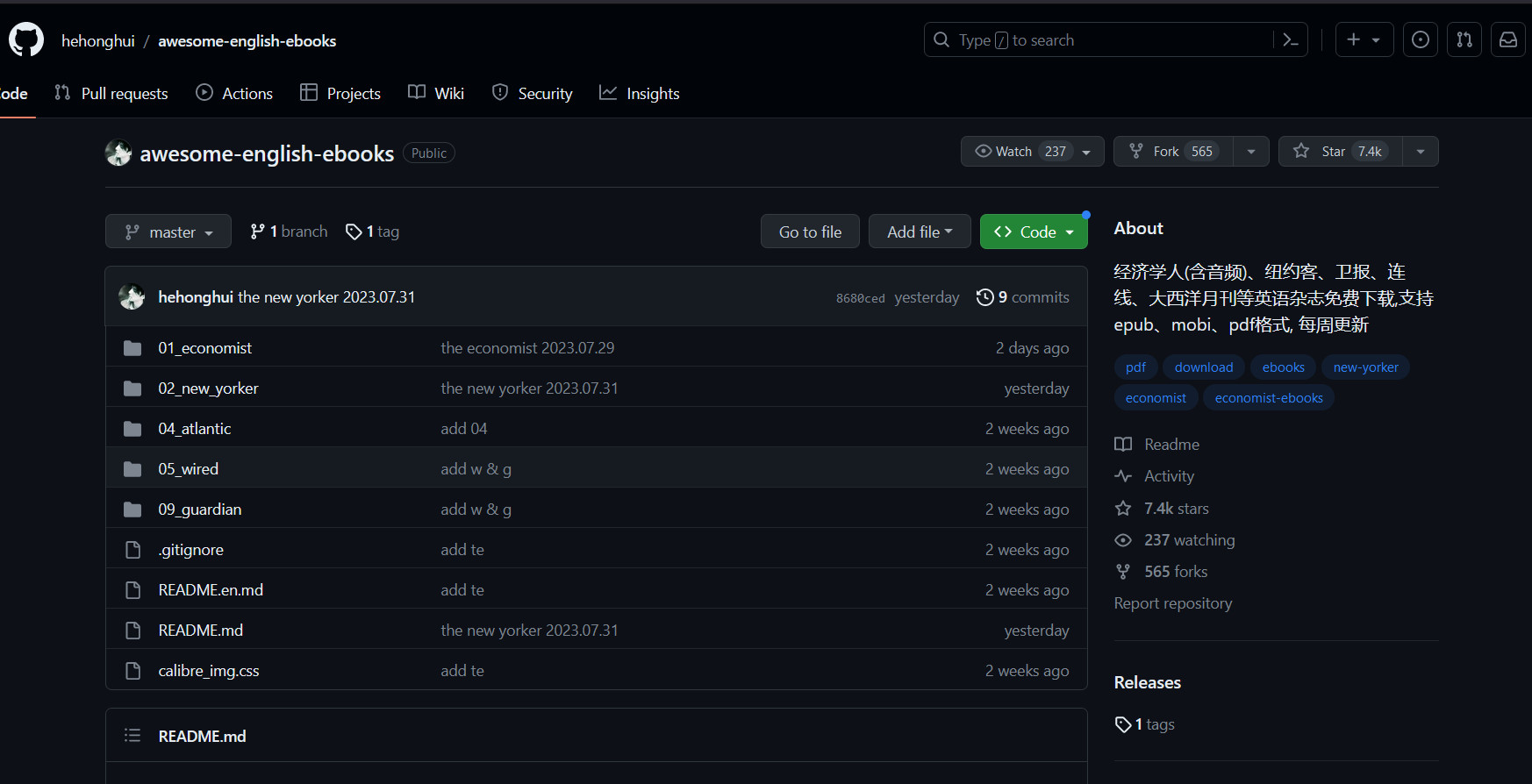Image resolution: width=1532 pixels, height=784 pixels.
Task: Select the economist topic tag
Action: coord(1156,398)
